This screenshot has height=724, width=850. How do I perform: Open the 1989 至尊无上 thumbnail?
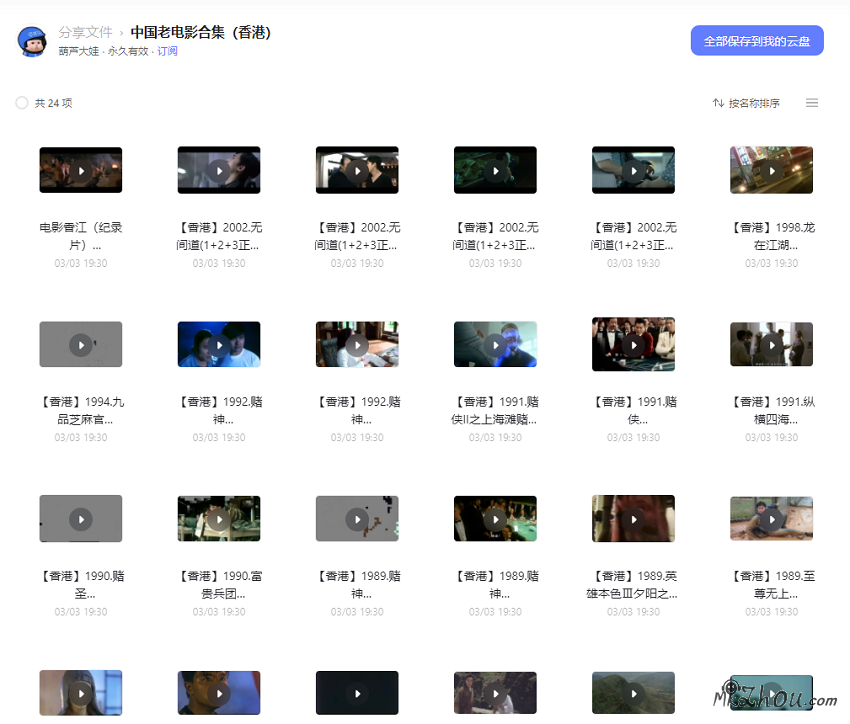[771, 518]
